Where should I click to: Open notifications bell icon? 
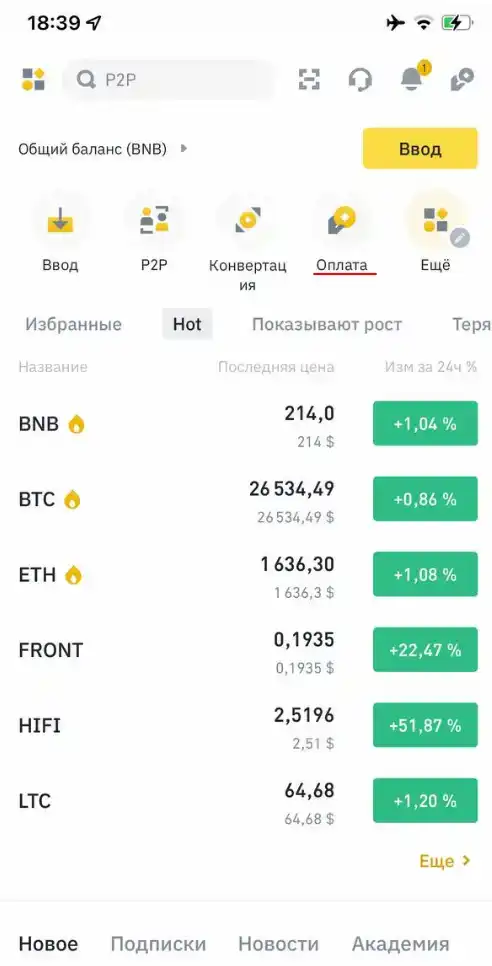tap(413, 78)
